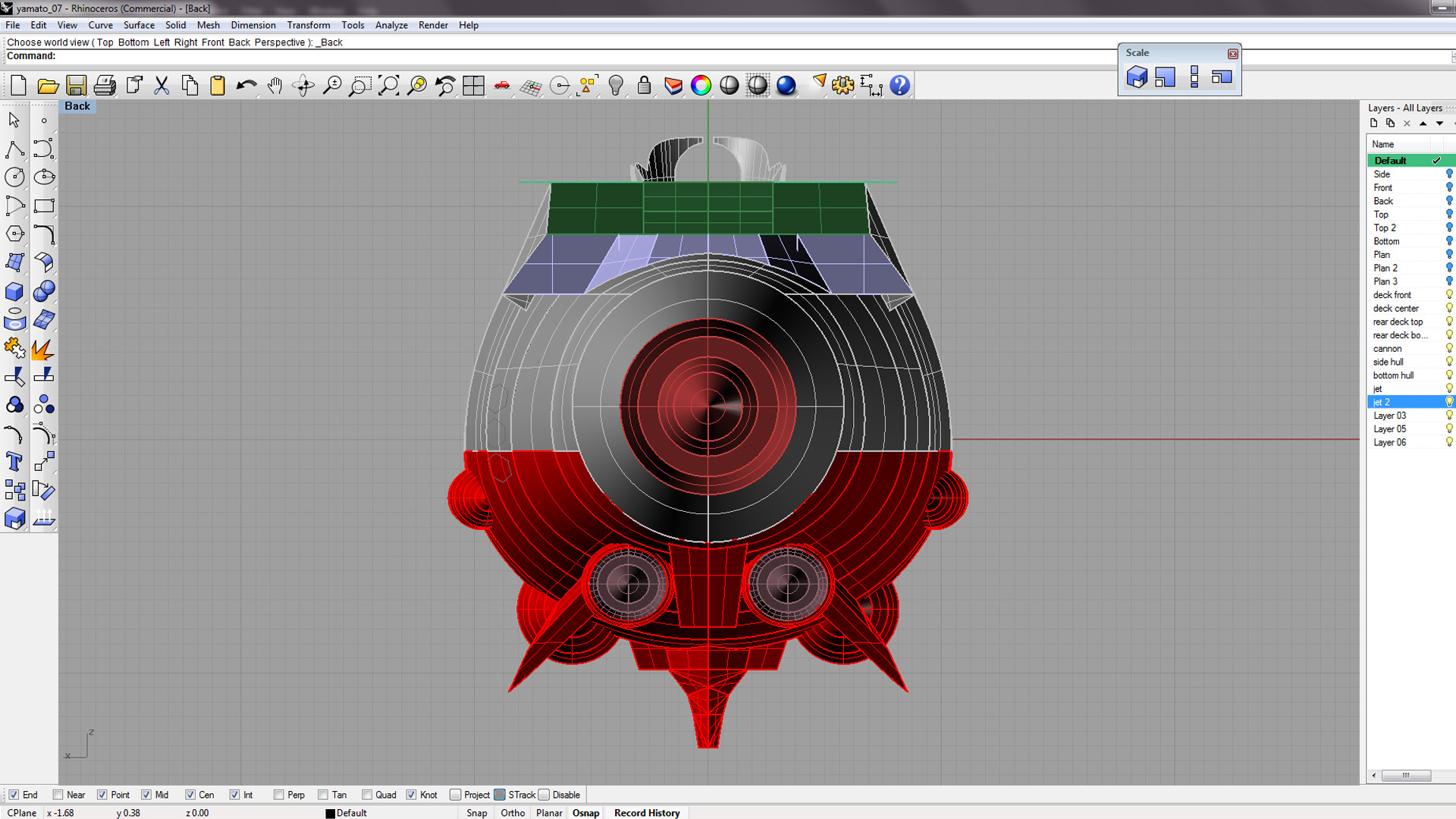
Task: Click the black Default layer color swatch
Action: pos(330,814)
